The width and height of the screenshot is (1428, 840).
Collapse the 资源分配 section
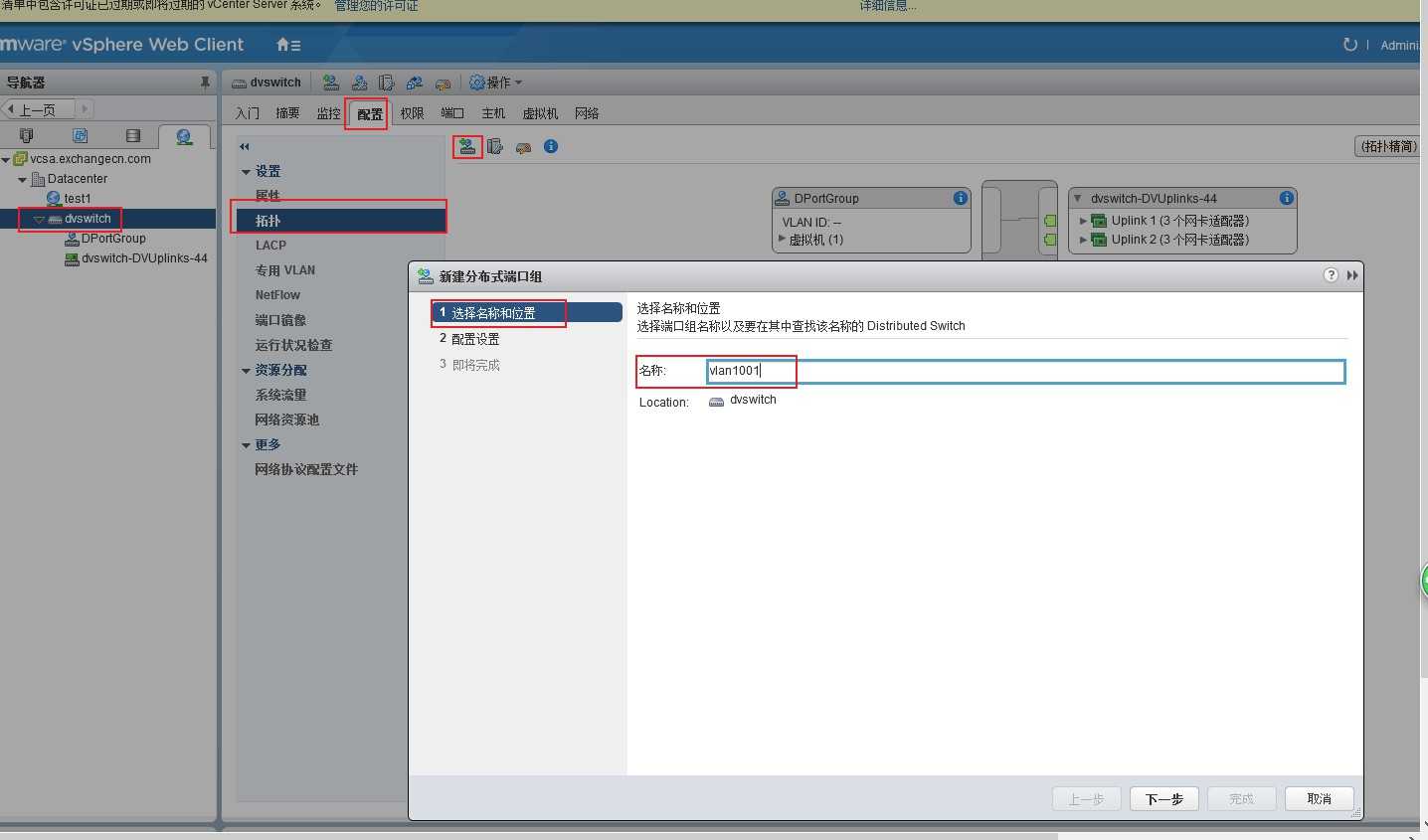[x=246, y=371]
